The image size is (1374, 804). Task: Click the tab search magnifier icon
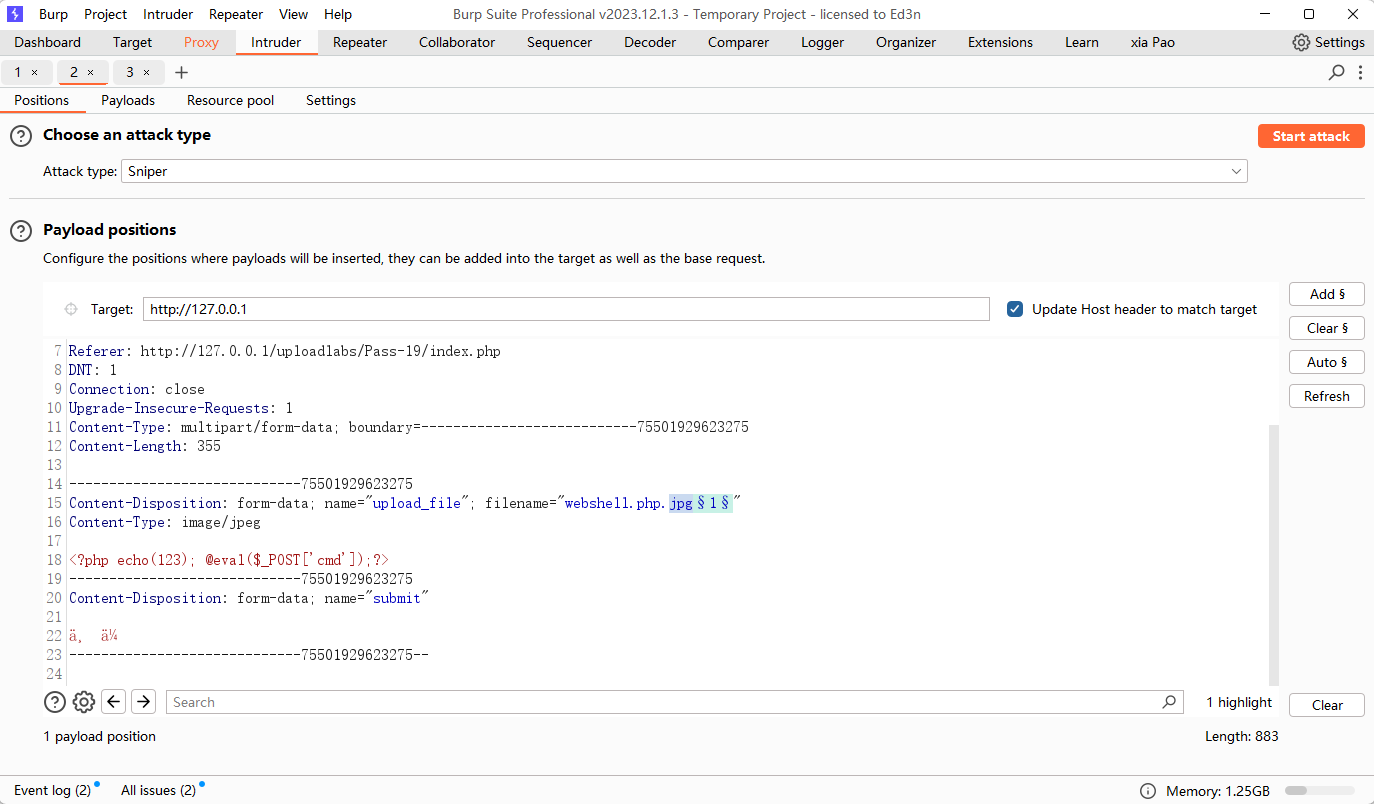pyautogui.click(x=1336, y=72)
